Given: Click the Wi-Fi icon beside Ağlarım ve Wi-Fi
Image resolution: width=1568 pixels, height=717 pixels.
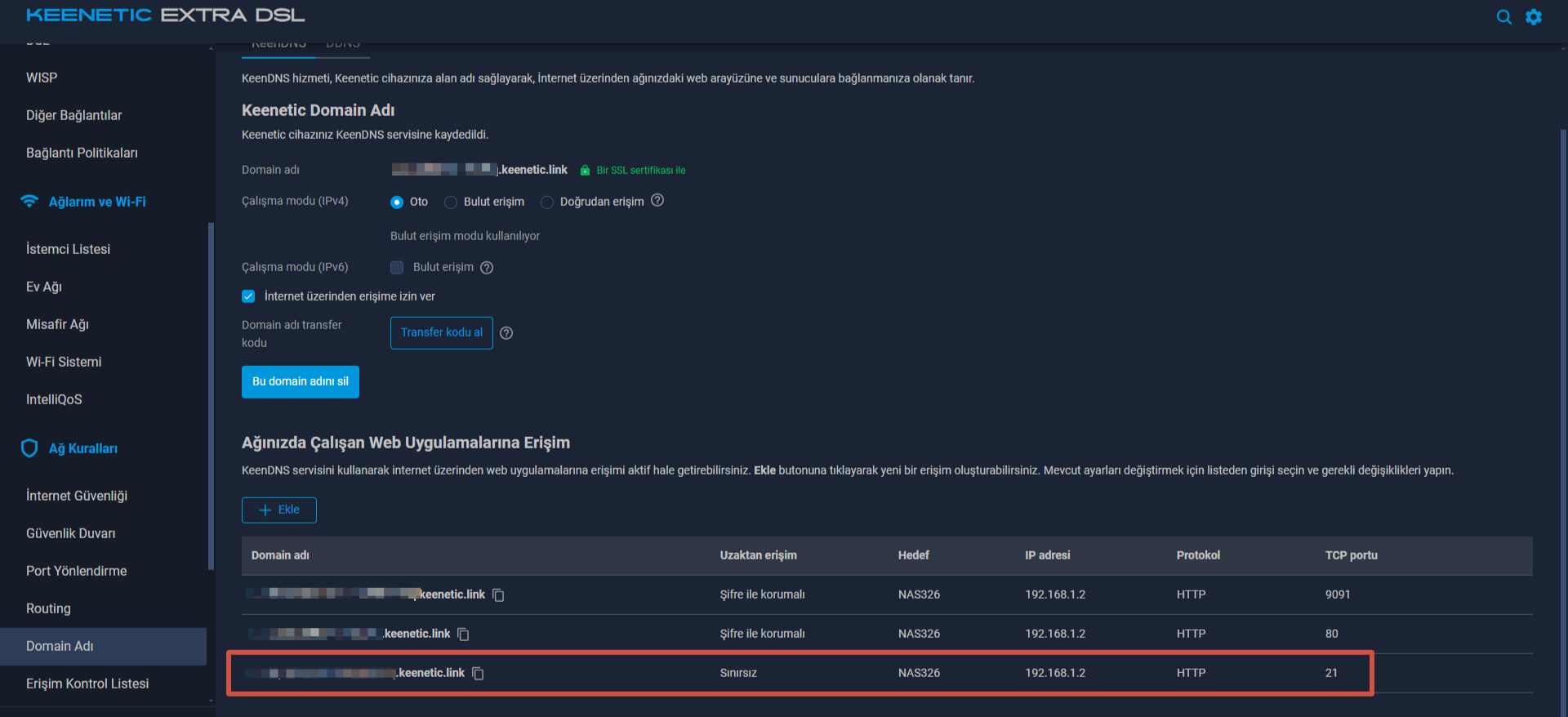Looking at the screenshot, I should [x=29, y=201].
